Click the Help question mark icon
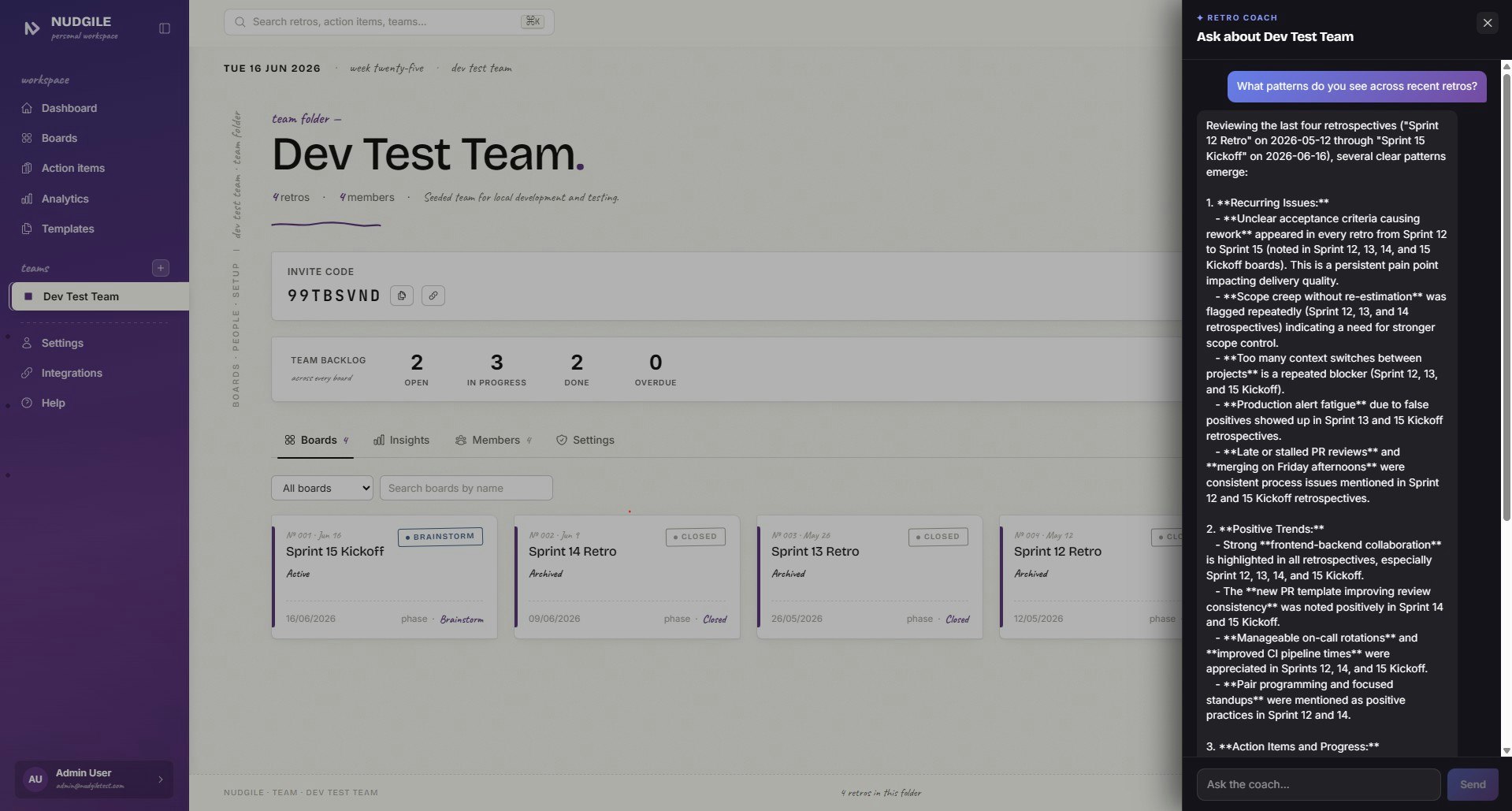The image size is (1512, 811). pos(27,403)
